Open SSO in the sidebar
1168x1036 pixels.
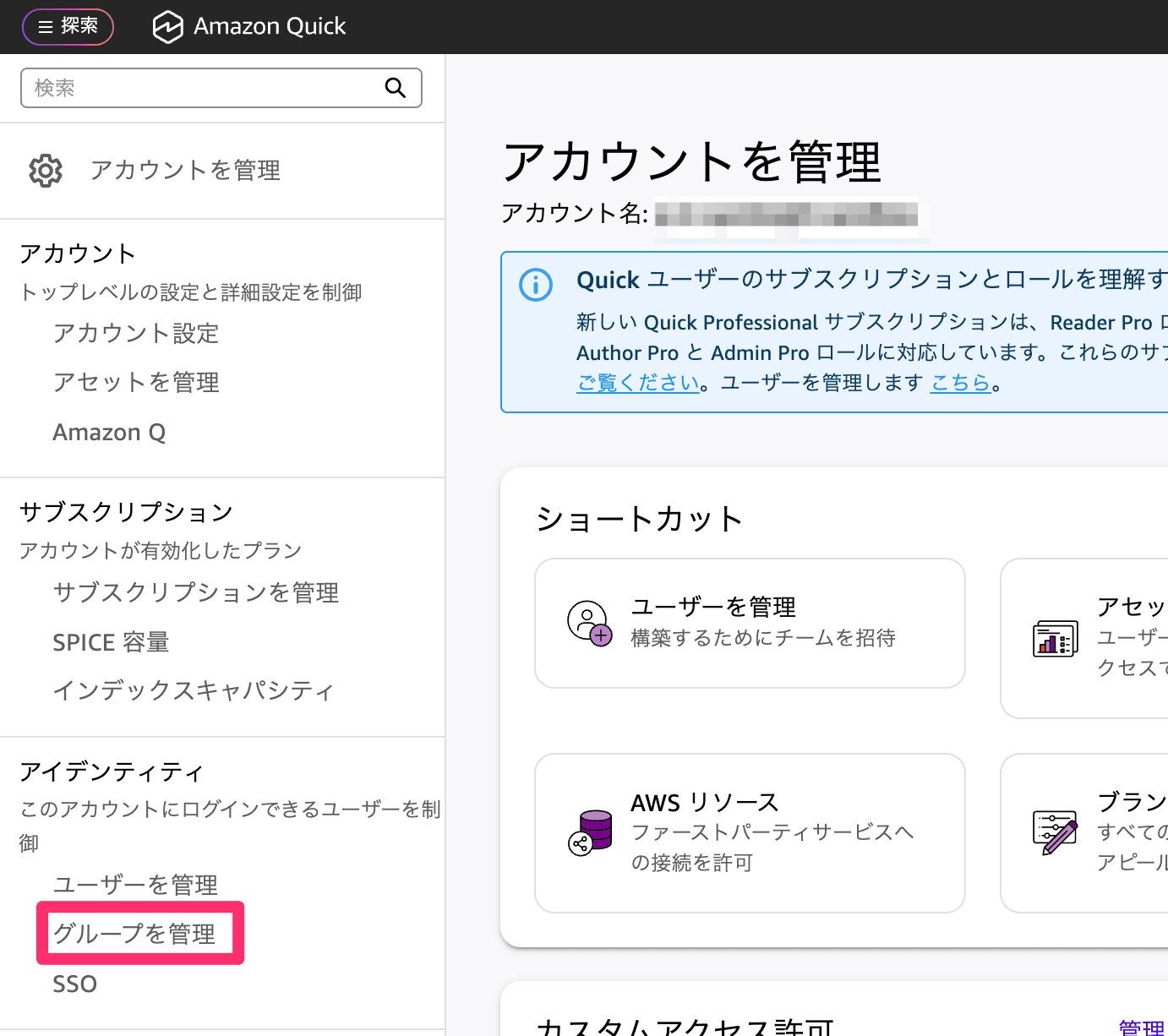(75, 984)
